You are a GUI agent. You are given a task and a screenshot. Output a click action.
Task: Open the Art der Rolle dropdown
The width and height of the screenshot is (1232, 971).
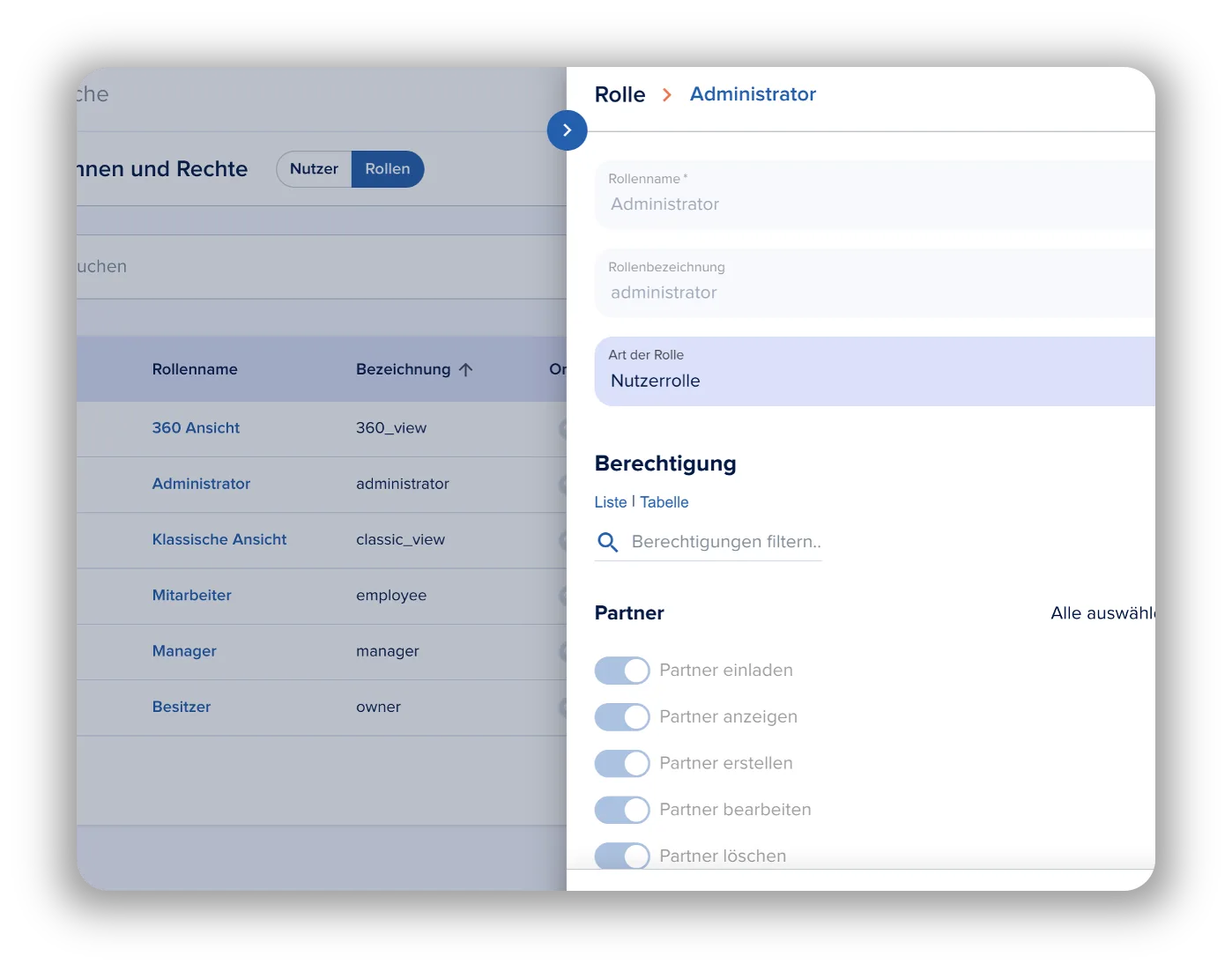pyautogui.click(x=874, y=371)
